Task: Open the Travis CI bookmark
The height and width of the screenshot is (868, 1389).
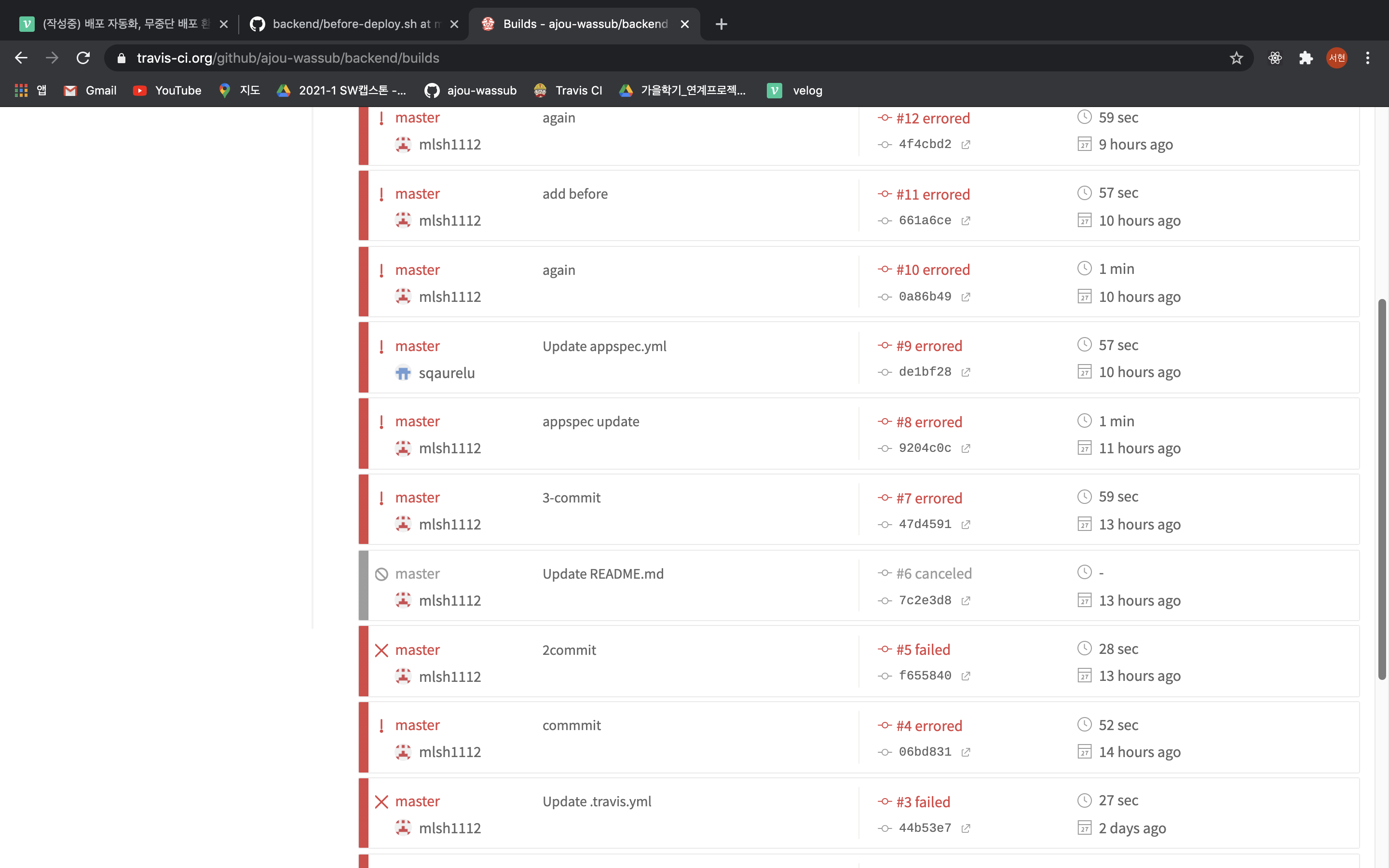Action: tap(568, 90)
